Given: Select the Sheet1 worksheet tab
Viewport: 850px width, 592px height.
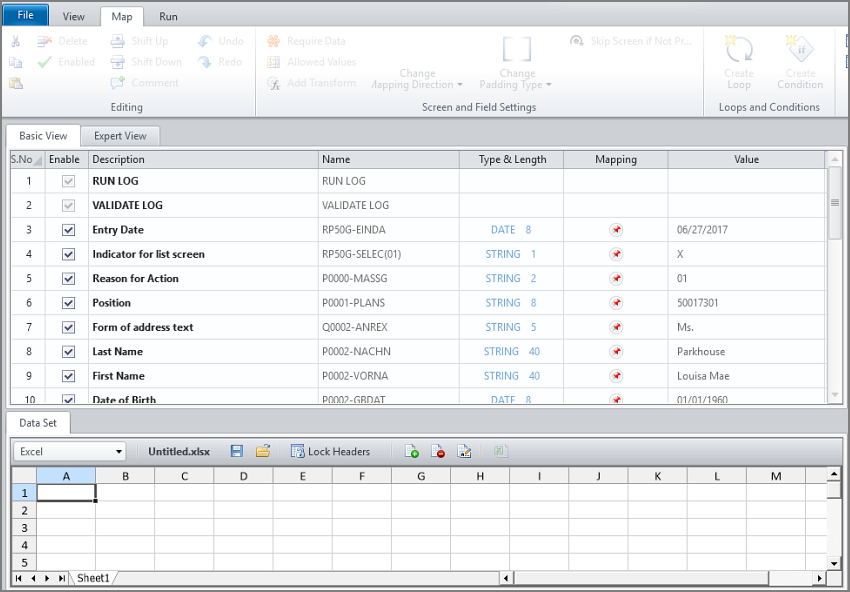Looking at the screenshot, I should [x=93, y=578].
